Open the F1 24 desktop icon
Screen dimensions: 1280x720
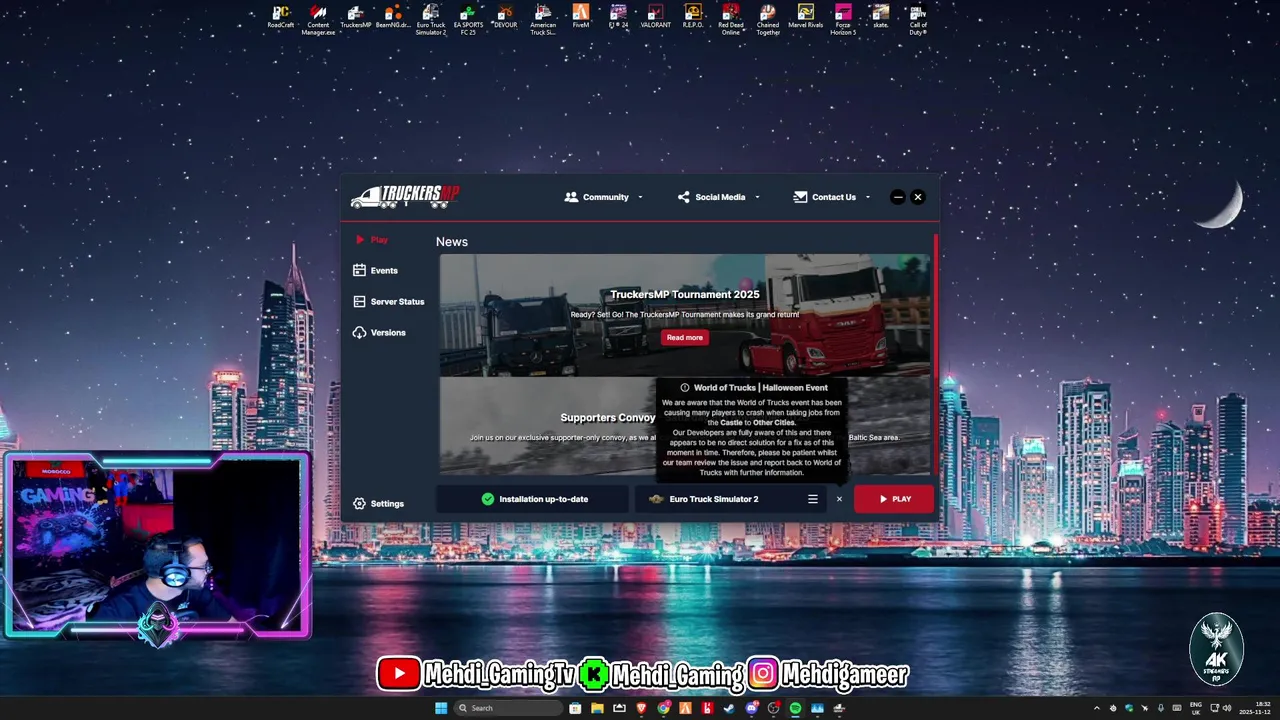[618, 18]
